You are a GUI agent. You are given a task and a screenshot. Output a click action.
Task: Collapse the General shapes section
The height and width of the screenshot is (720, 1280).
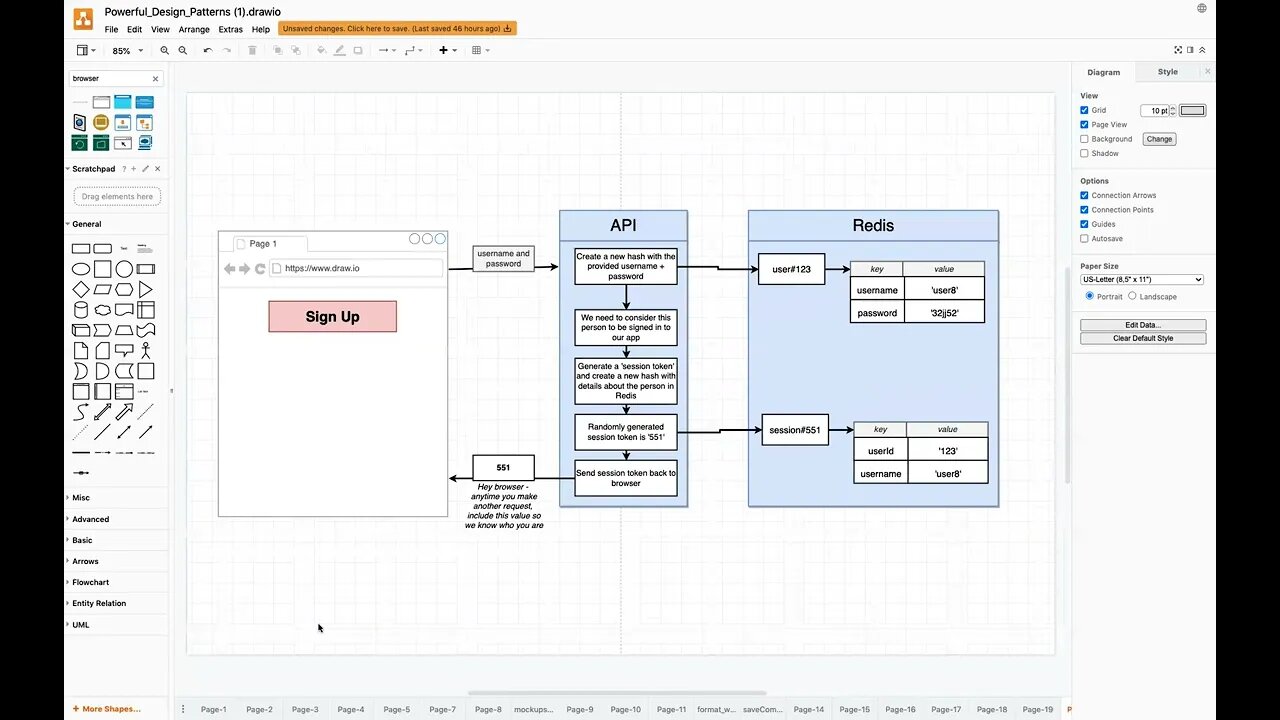86,224
